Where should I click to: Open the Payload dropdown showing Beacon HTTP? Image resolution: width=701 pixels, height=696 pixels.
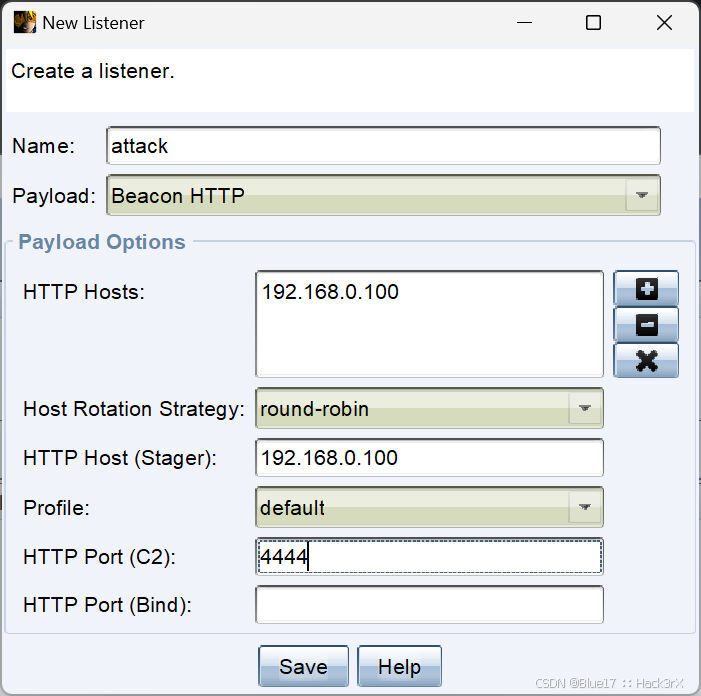point(383,195)
